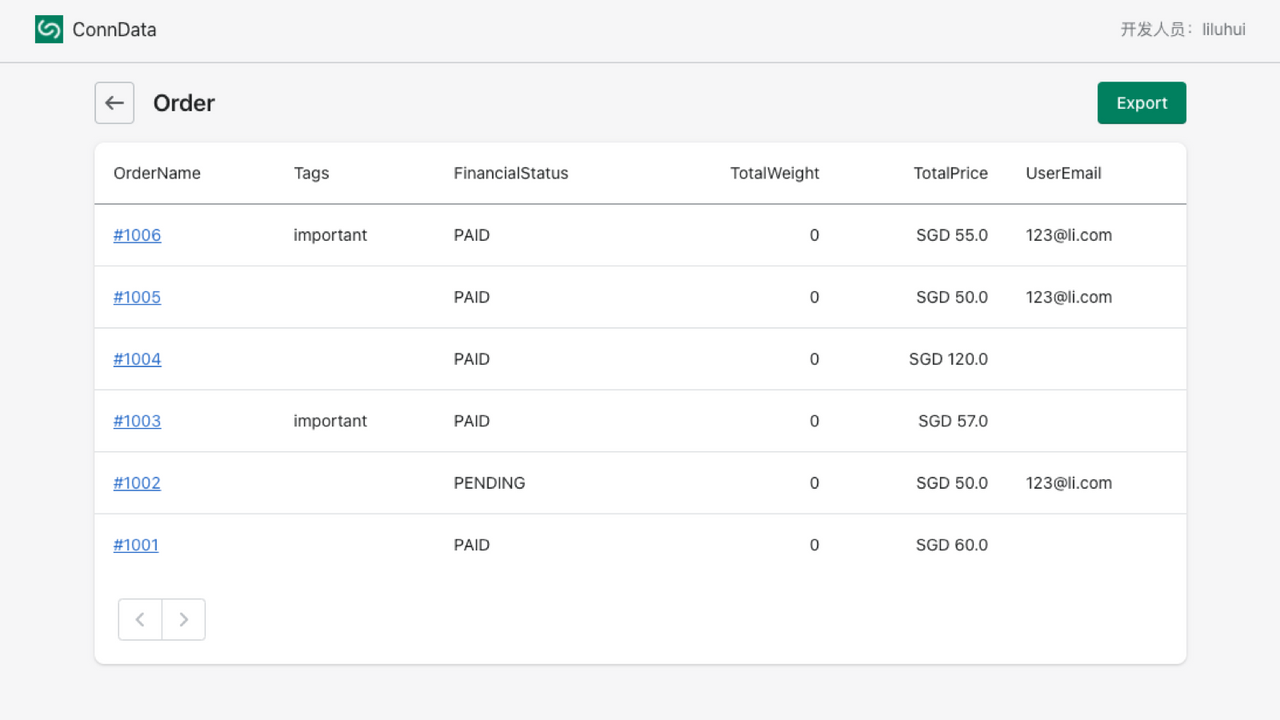This screenshot has height=720, width=1280.
Task: Go back using the arrow button
Action: coord(114,103)
